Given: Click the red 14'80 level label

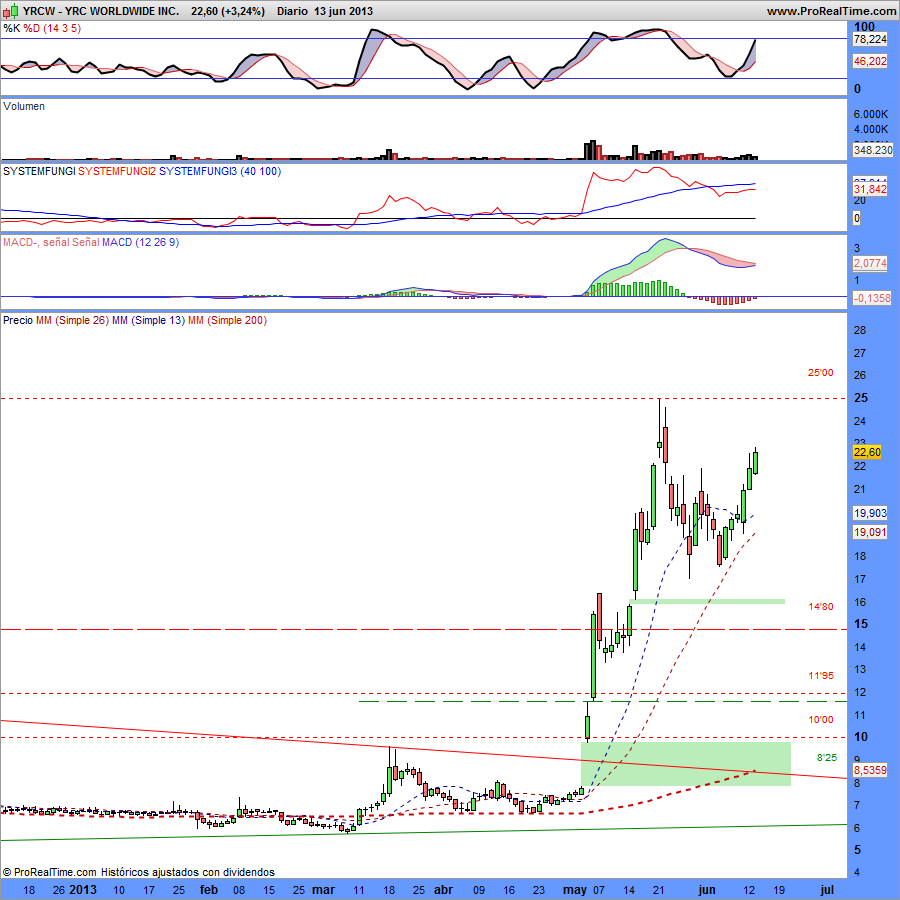Looking at the screenshot, I should click(x=820, y=607).
